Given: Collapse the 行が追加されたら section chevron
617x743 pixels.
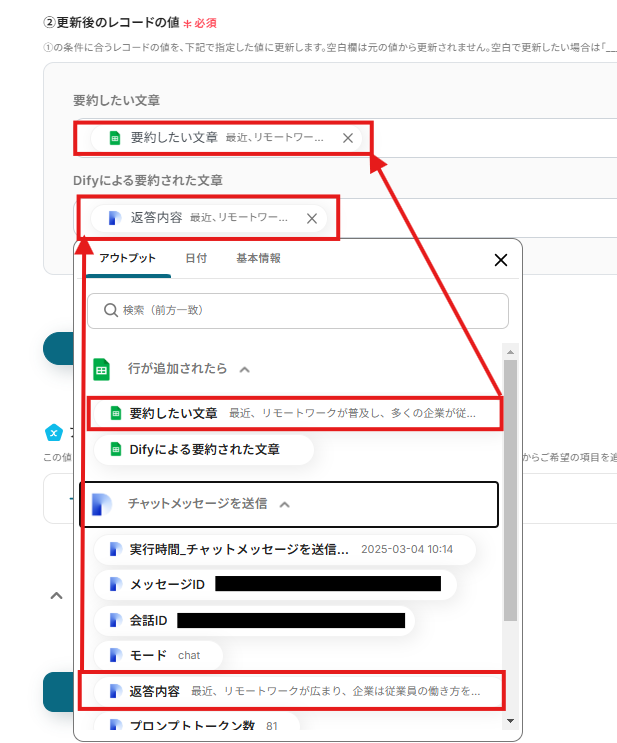Looking at the screenshot, I should pos(245,370).
